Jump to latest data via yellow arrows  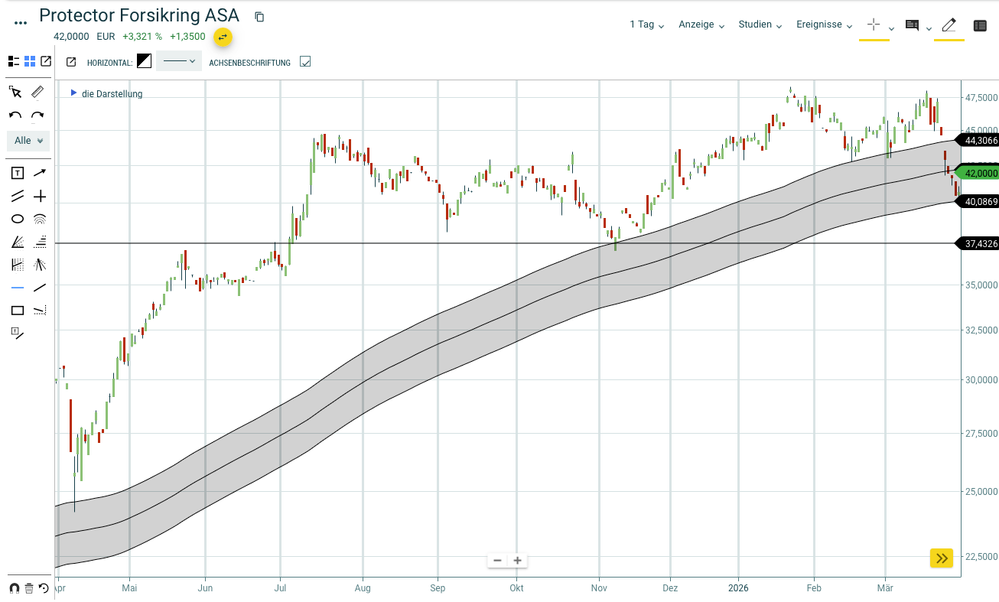(x=942, y=559)
